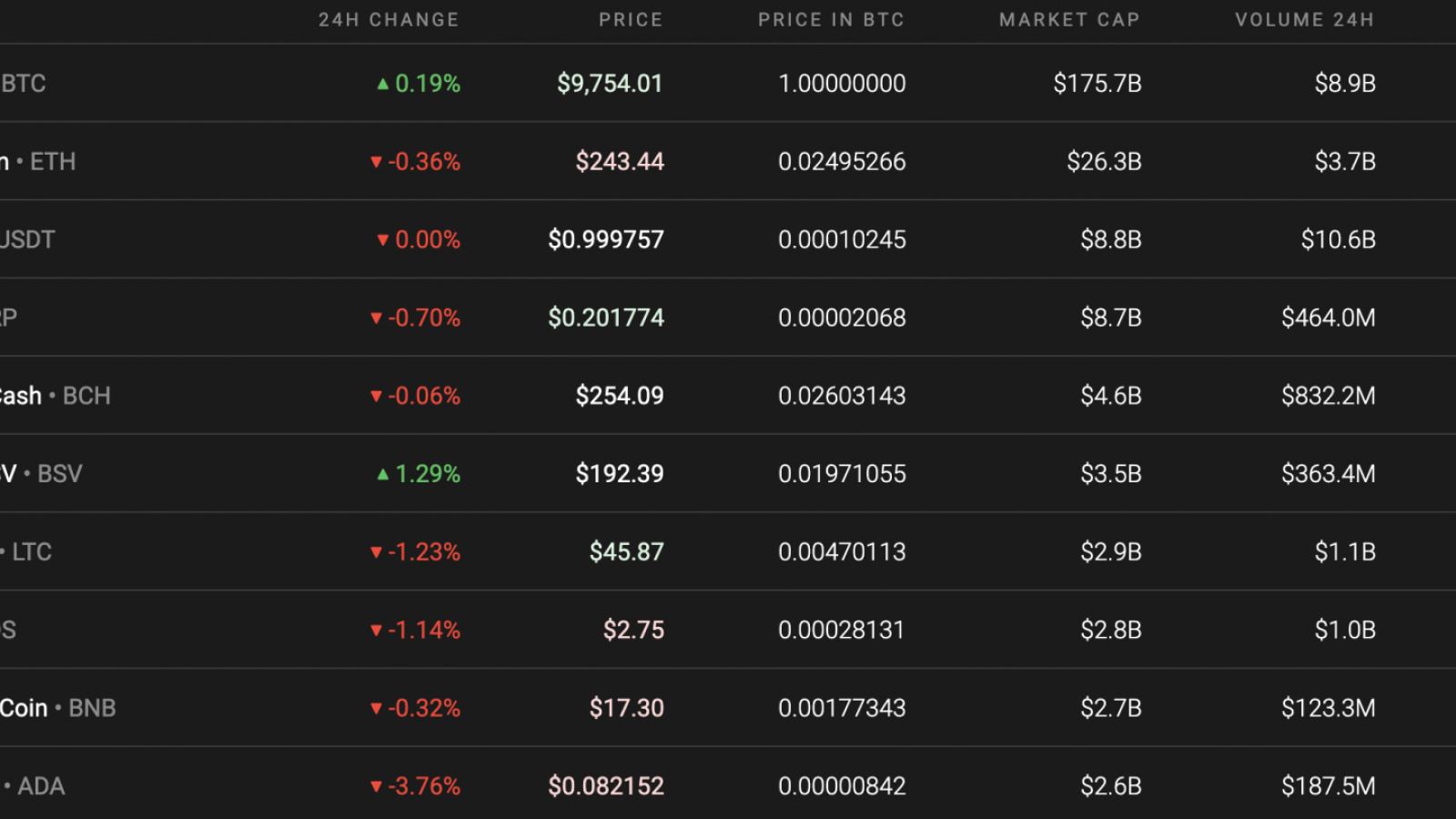Select the BNB price $17.30
Viewport: 1456px width, 819px height.
627,708
